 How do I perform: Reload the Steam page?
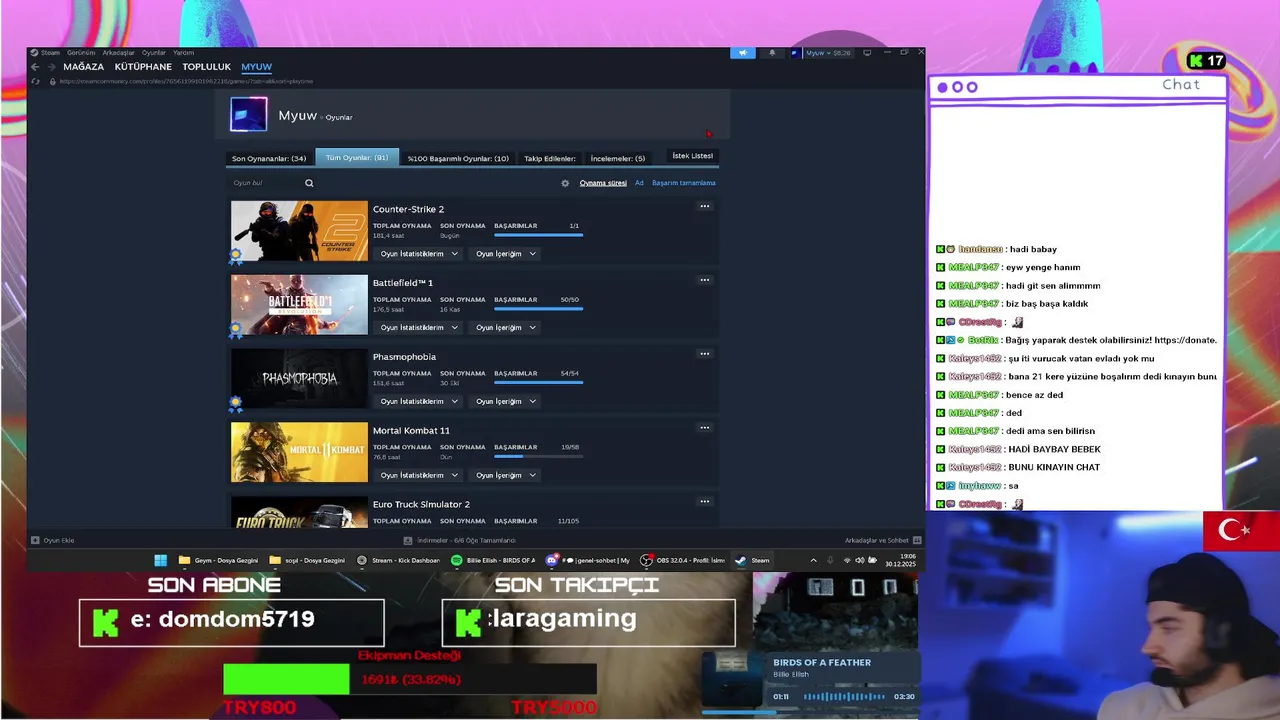36,81
